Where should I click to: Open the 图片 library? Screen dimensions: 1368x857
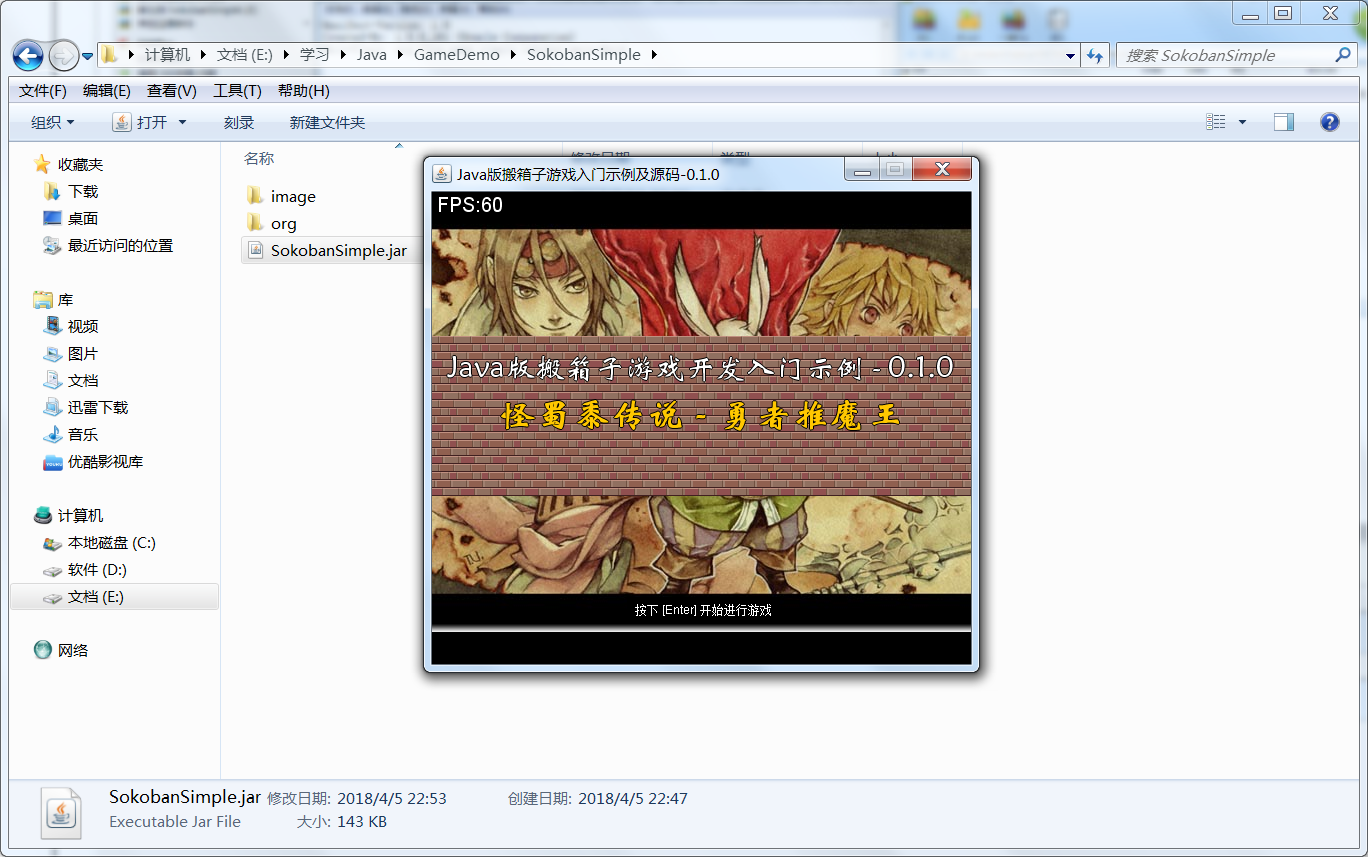point(83,353)
